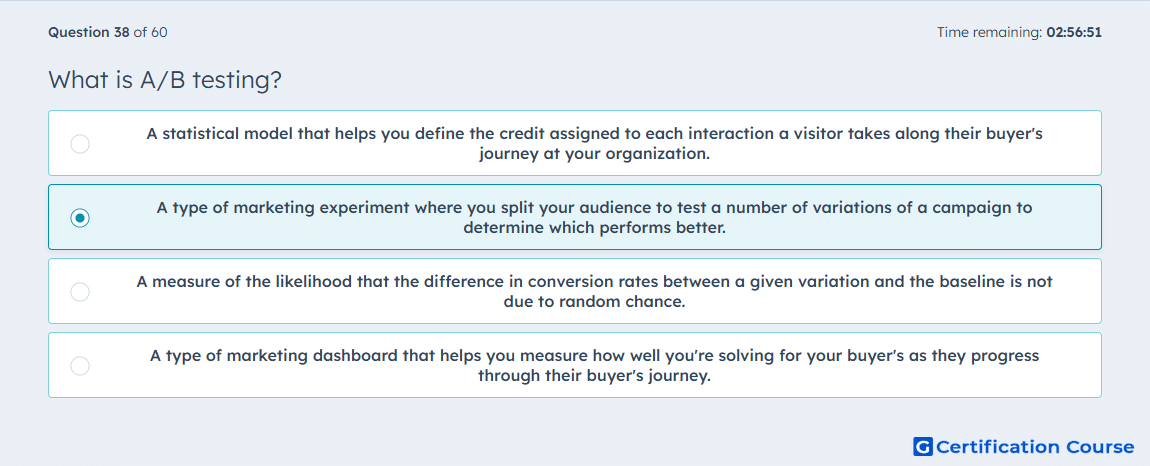
Task: Click 'through their buyer's journey.' in the fourth answer
Action: 595,376
